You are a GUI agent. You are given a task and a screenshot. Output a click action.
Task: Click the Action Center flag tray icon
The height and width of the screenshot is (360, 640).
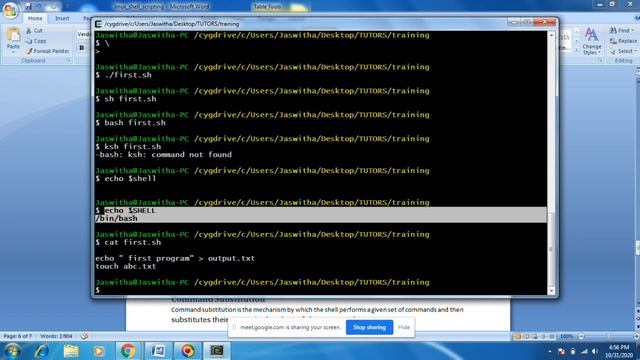[561, 351]
